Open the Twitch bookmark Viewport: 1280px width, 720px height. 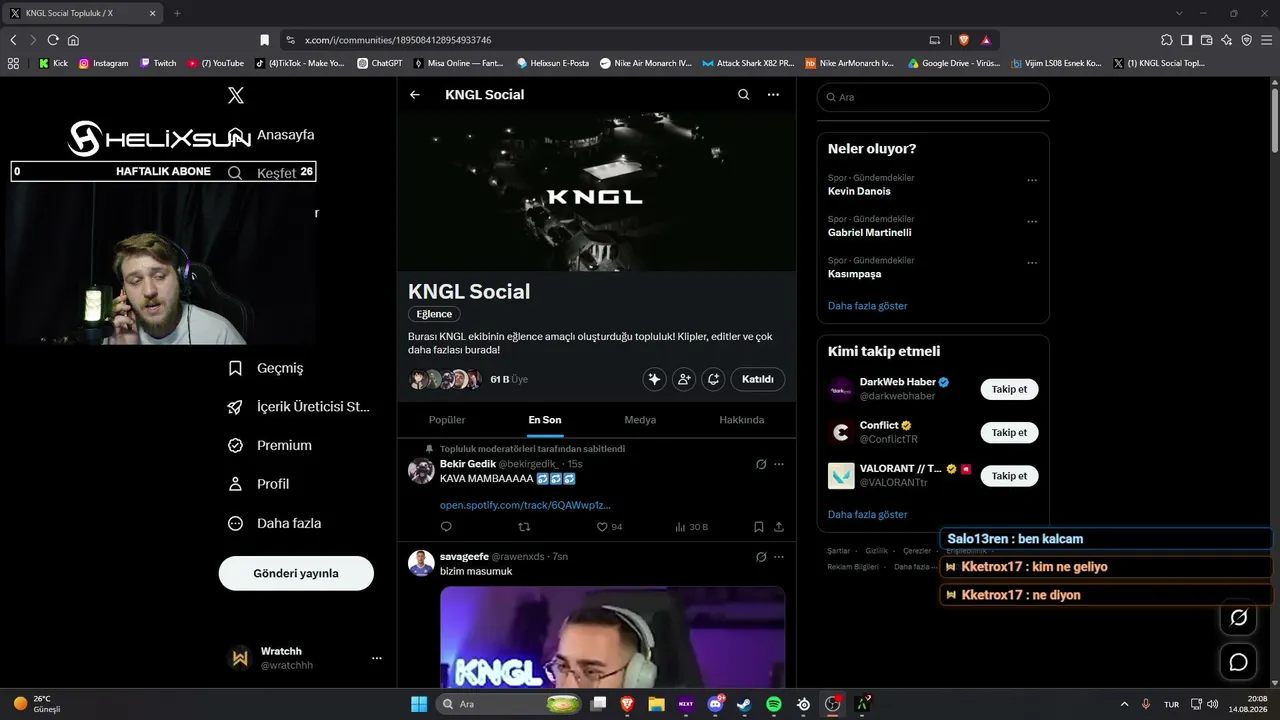pos(158,63)
